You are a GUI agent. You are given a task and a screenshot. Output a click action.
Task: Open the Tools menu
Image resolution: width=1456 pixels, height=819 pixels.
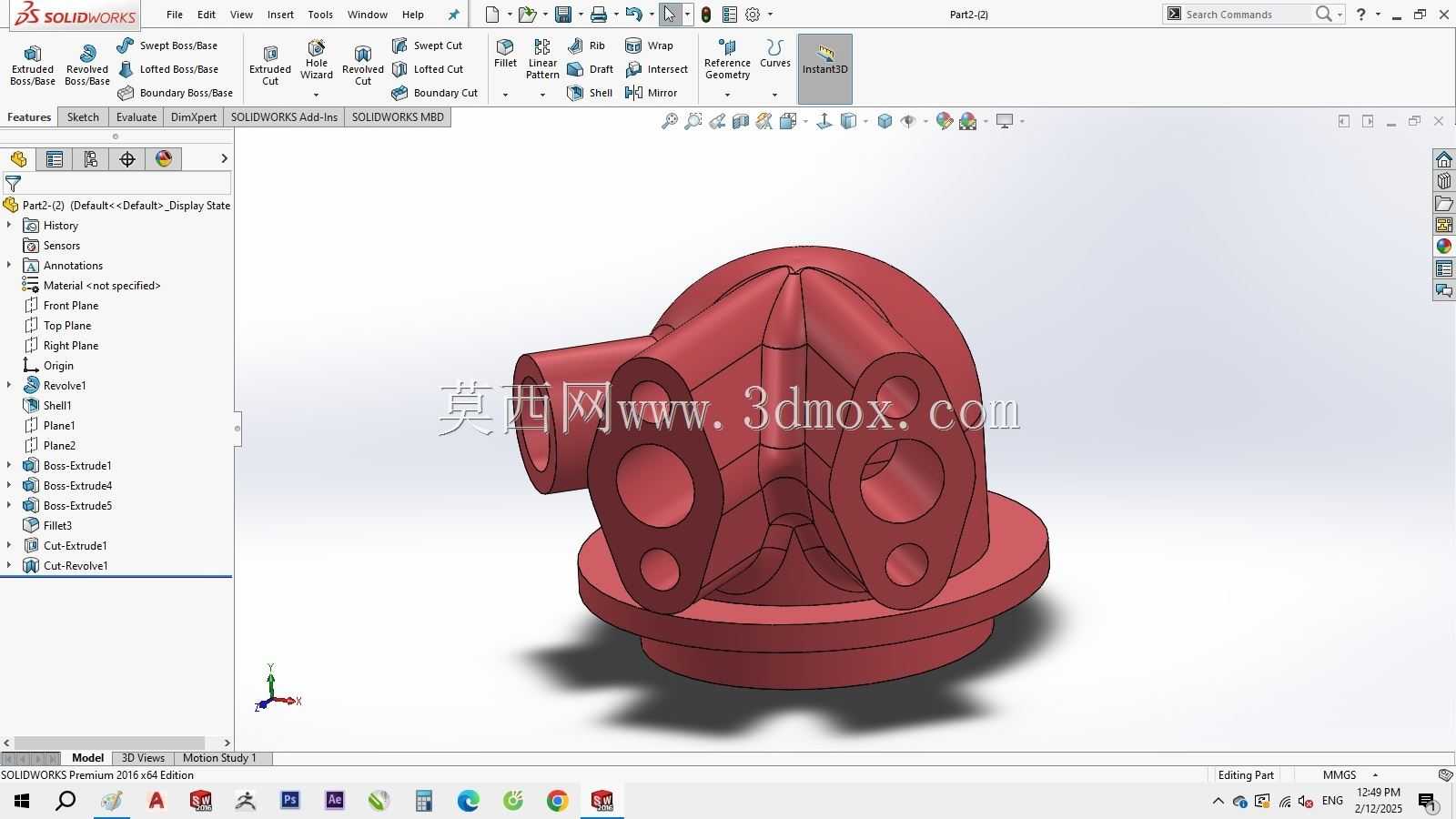[320, 15]
